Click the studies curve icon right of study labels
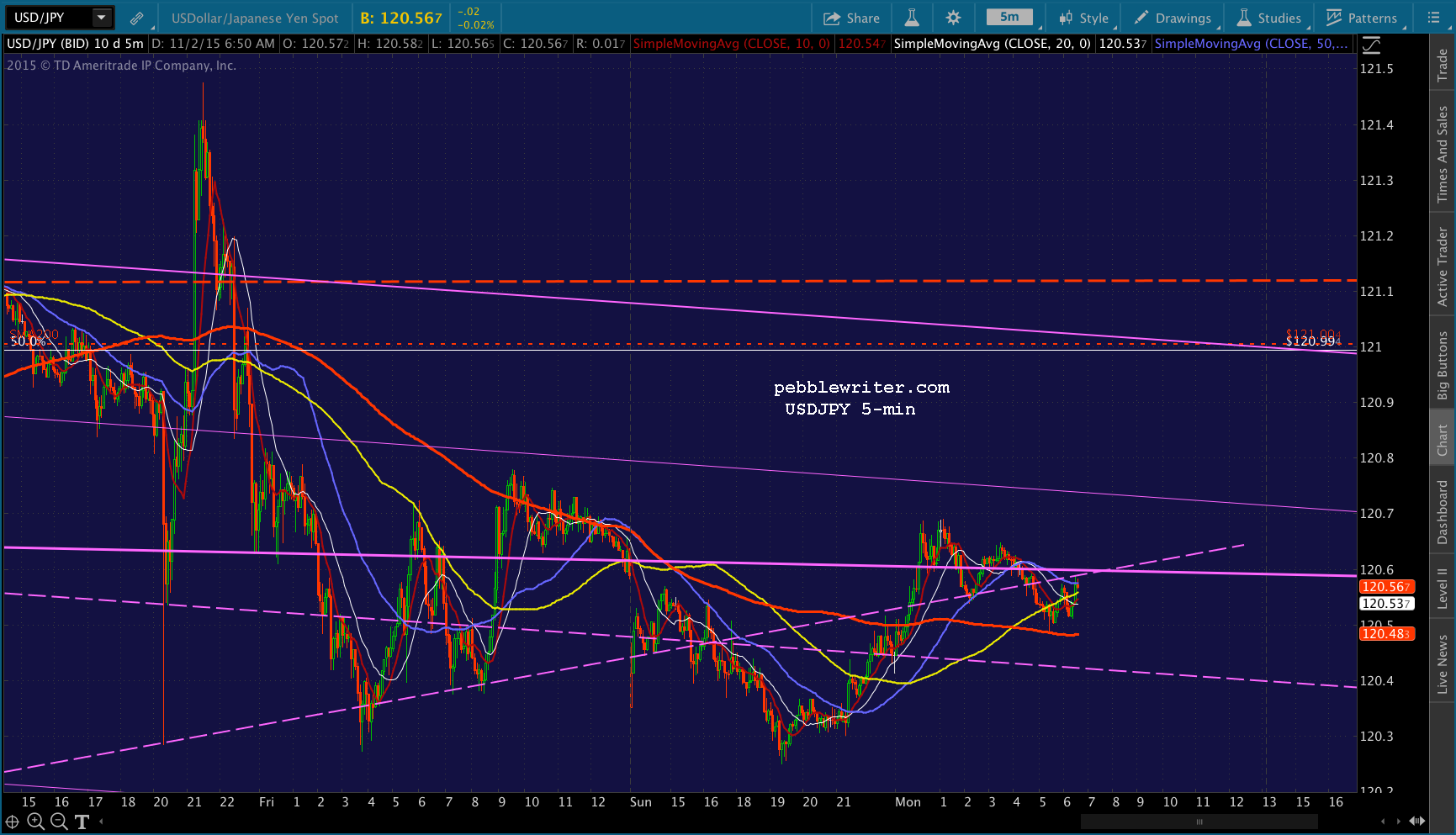Image resolution: width=1456 pixels, height=835 pixels. click(1371, 45)
